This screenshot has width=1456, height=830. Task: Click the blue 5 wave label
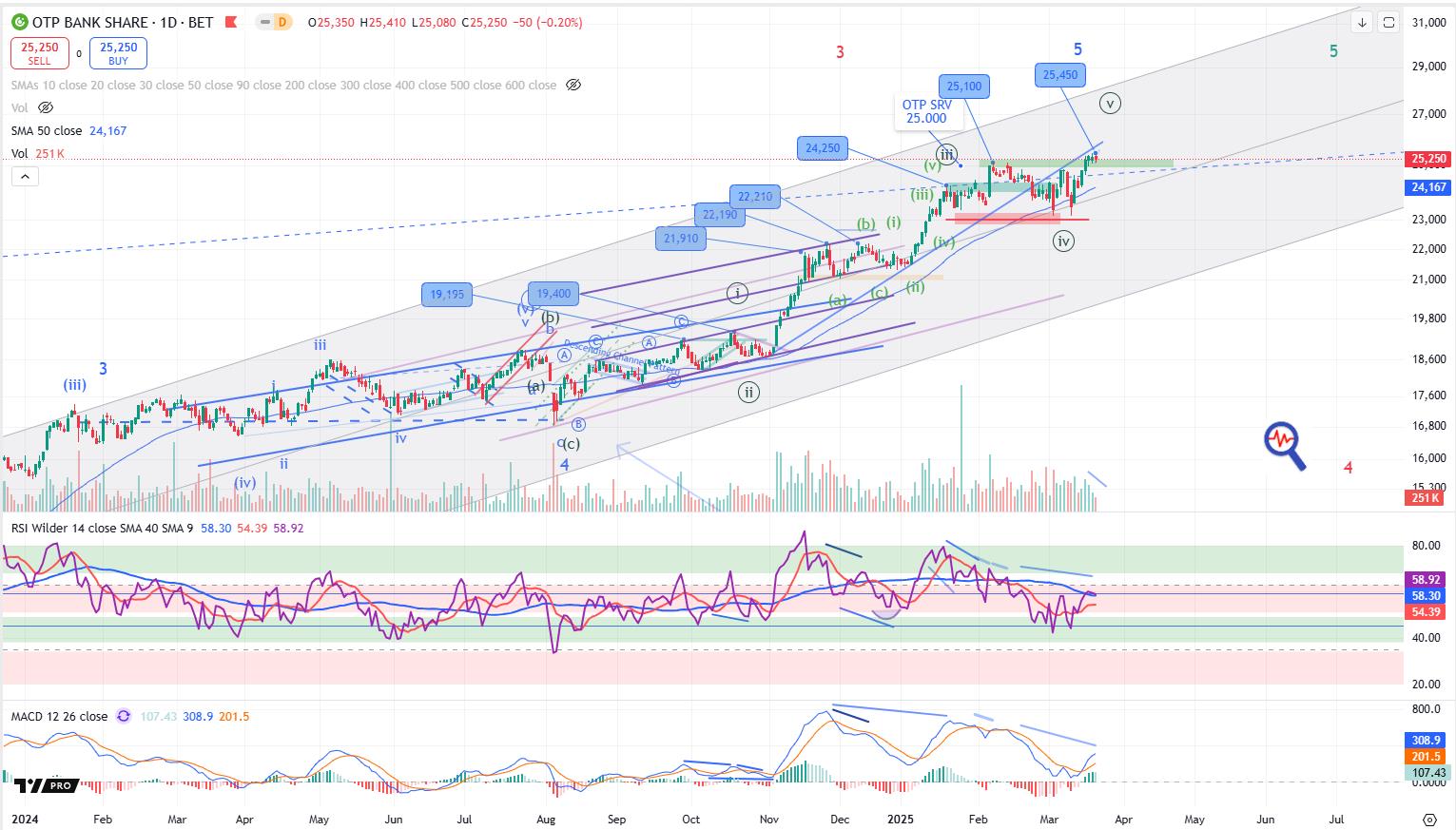pyautogui.click(x=1077, y=48)
